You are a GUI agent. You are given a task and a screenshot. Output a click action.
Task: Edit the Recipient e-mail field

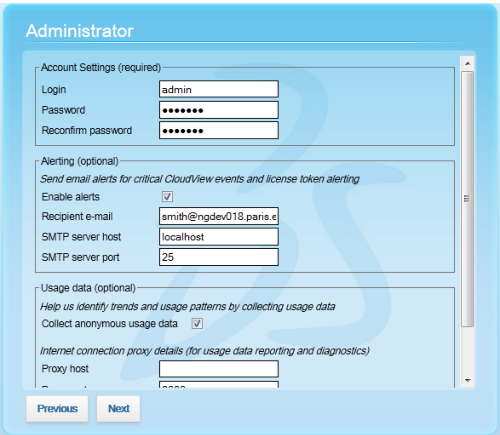(219, 216)
